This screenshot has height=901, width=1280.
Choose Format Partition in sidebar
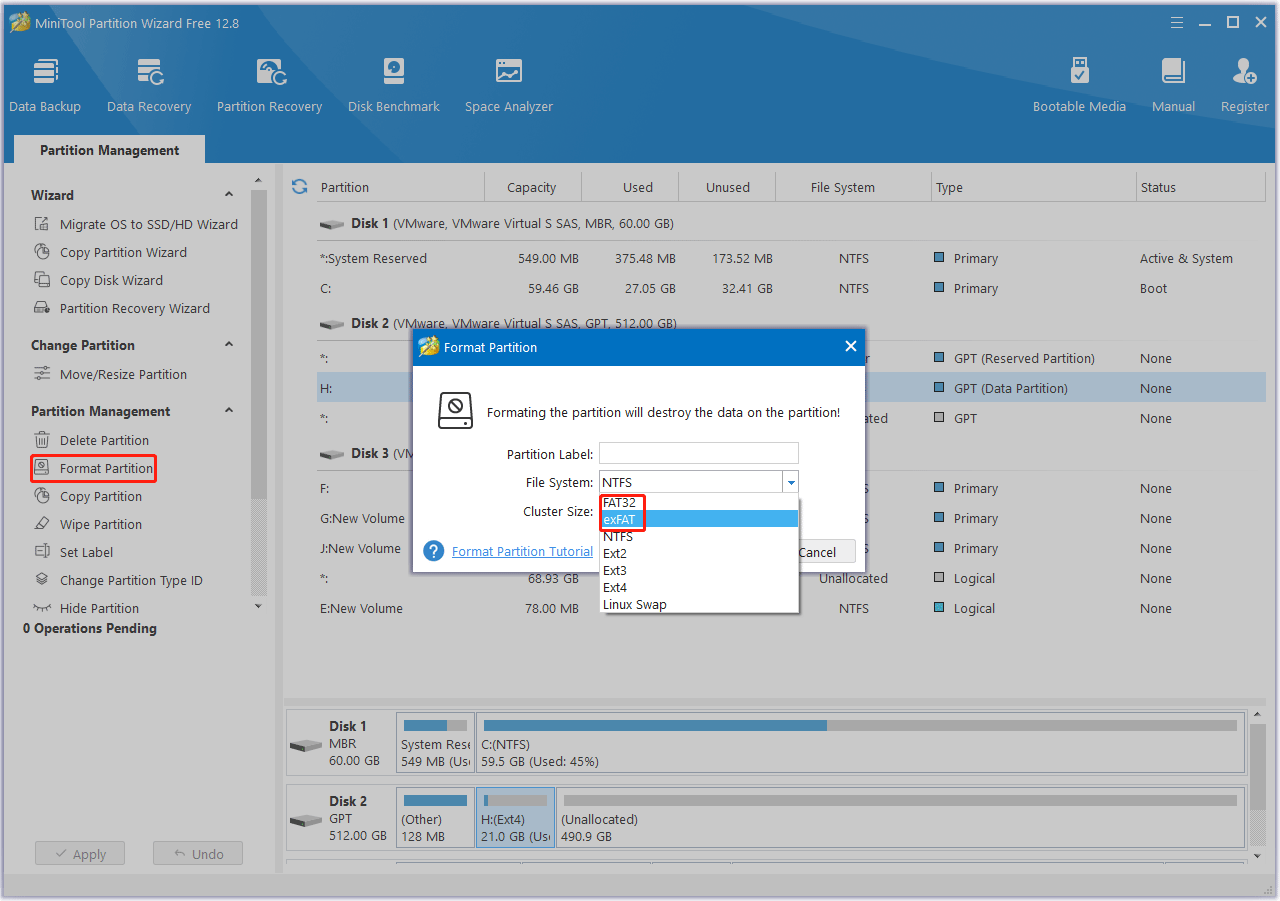pyautogui.click(x=93, y=468)
